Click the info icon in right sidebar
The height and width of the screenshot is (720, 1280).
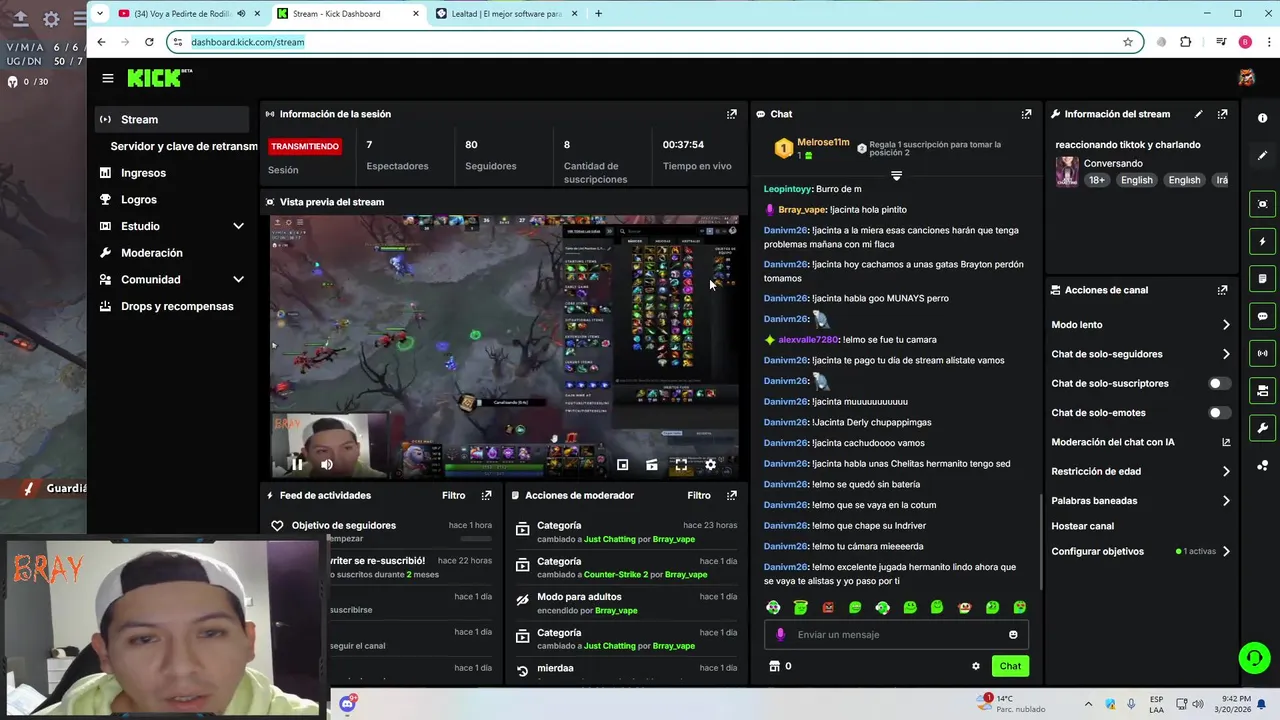coord(1262,119)
